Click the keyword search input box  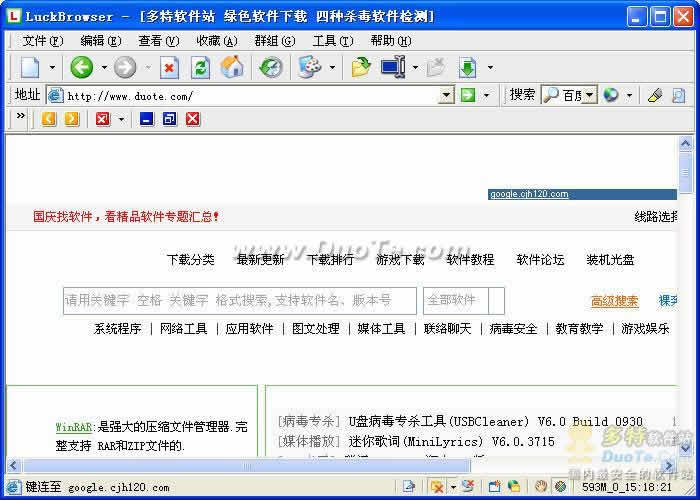[x=240, y=300]
